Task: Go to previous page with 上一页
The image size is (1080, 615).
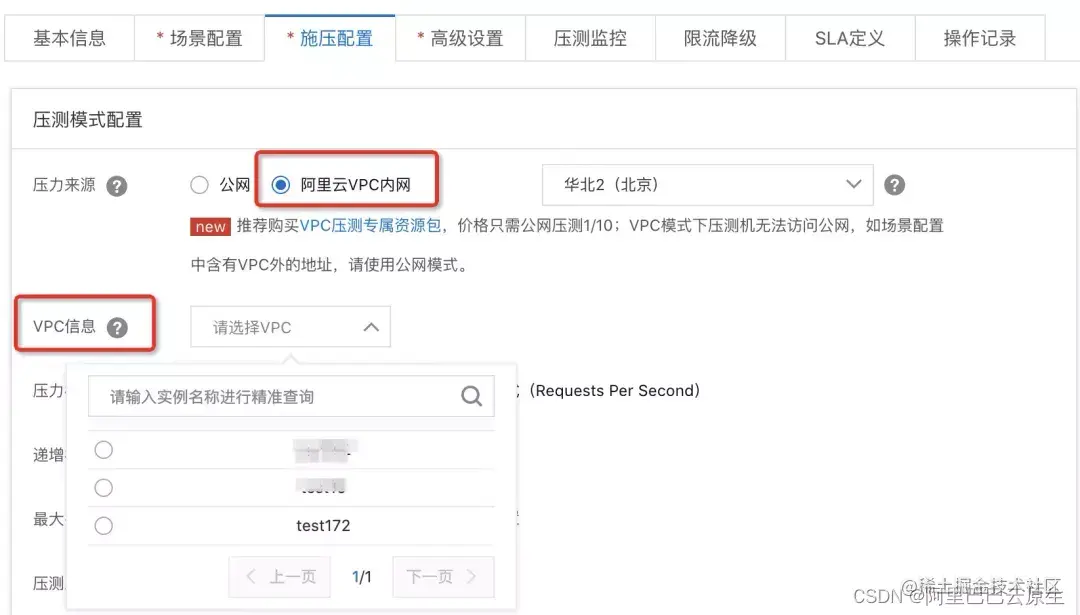Action: pyautogui.click(x=280, y=576)
